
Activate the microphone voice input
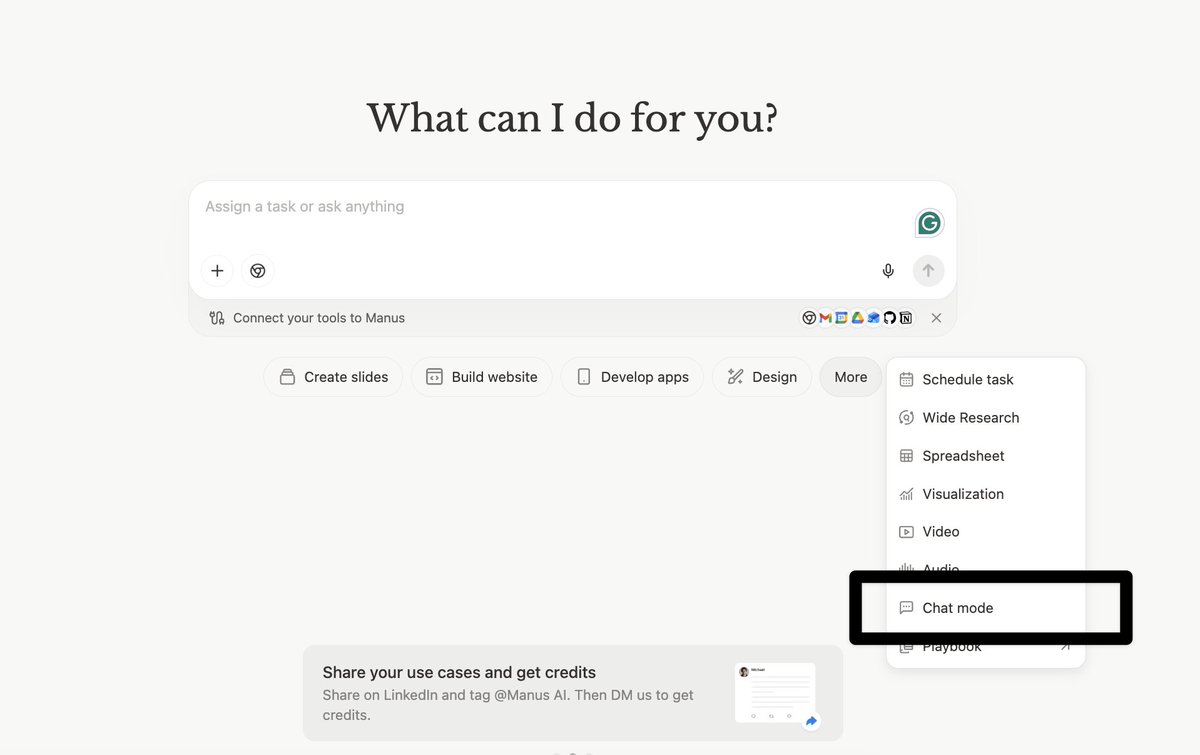click(x=888, y=271)
